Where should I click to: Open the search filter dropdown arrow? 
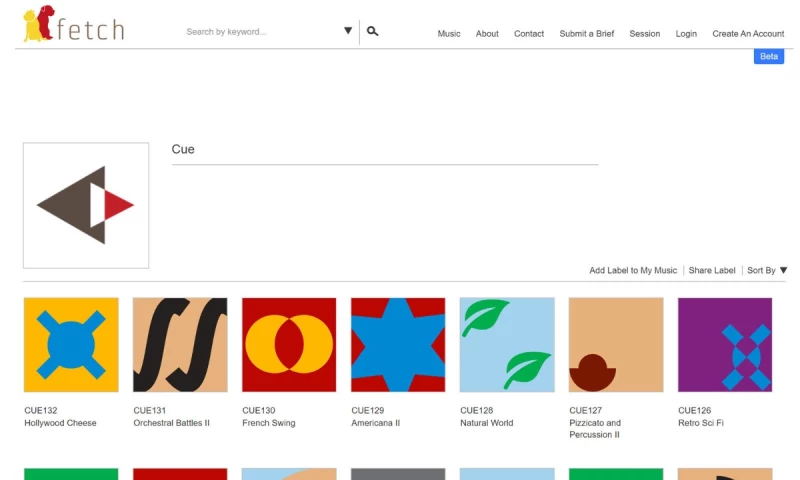pyautogui.click(x=348, y=31)
